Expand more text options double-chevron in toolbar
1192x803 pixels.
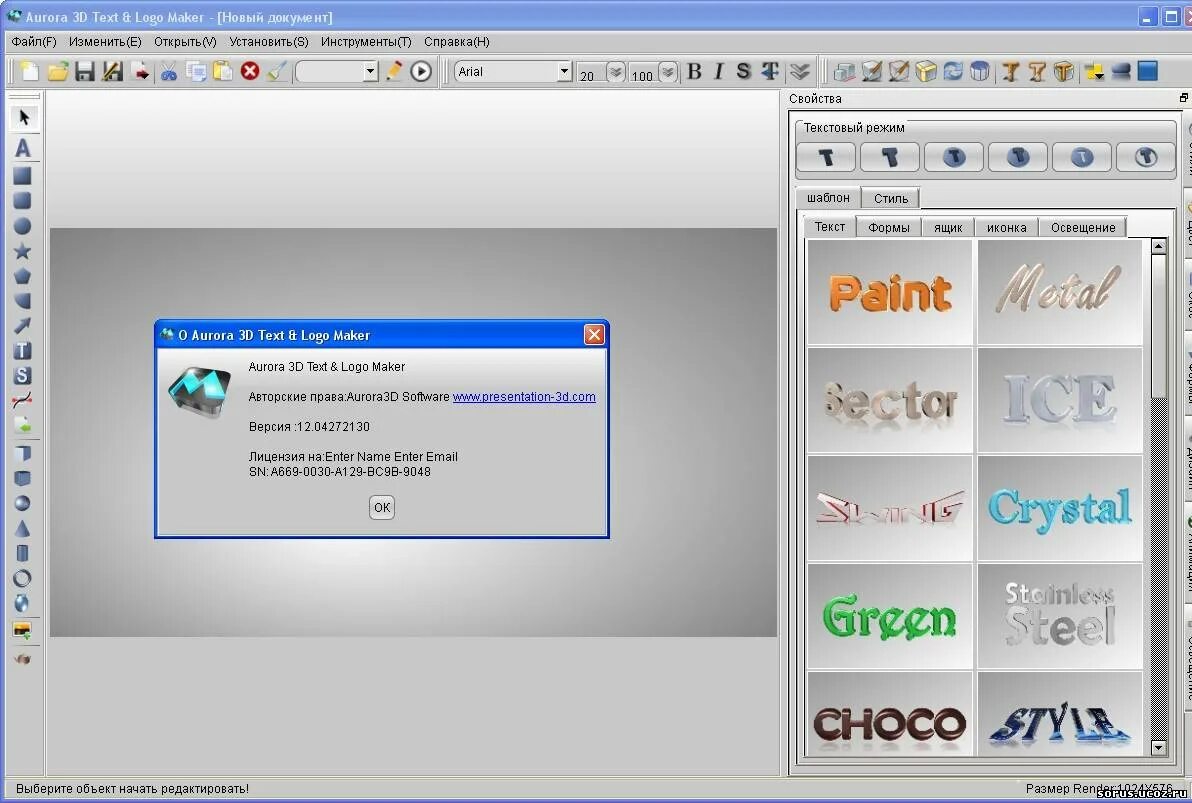(x=799, y=71)
